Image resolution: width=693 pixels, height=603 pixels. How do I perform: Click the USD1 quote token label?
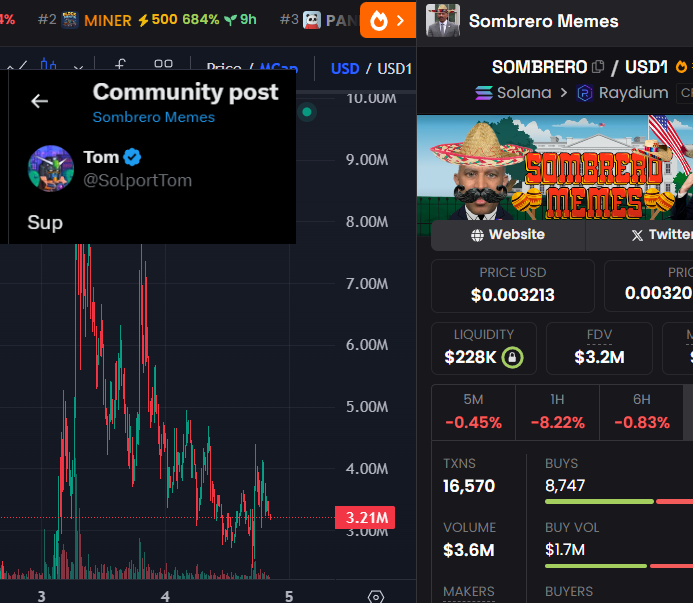[646, 67]
